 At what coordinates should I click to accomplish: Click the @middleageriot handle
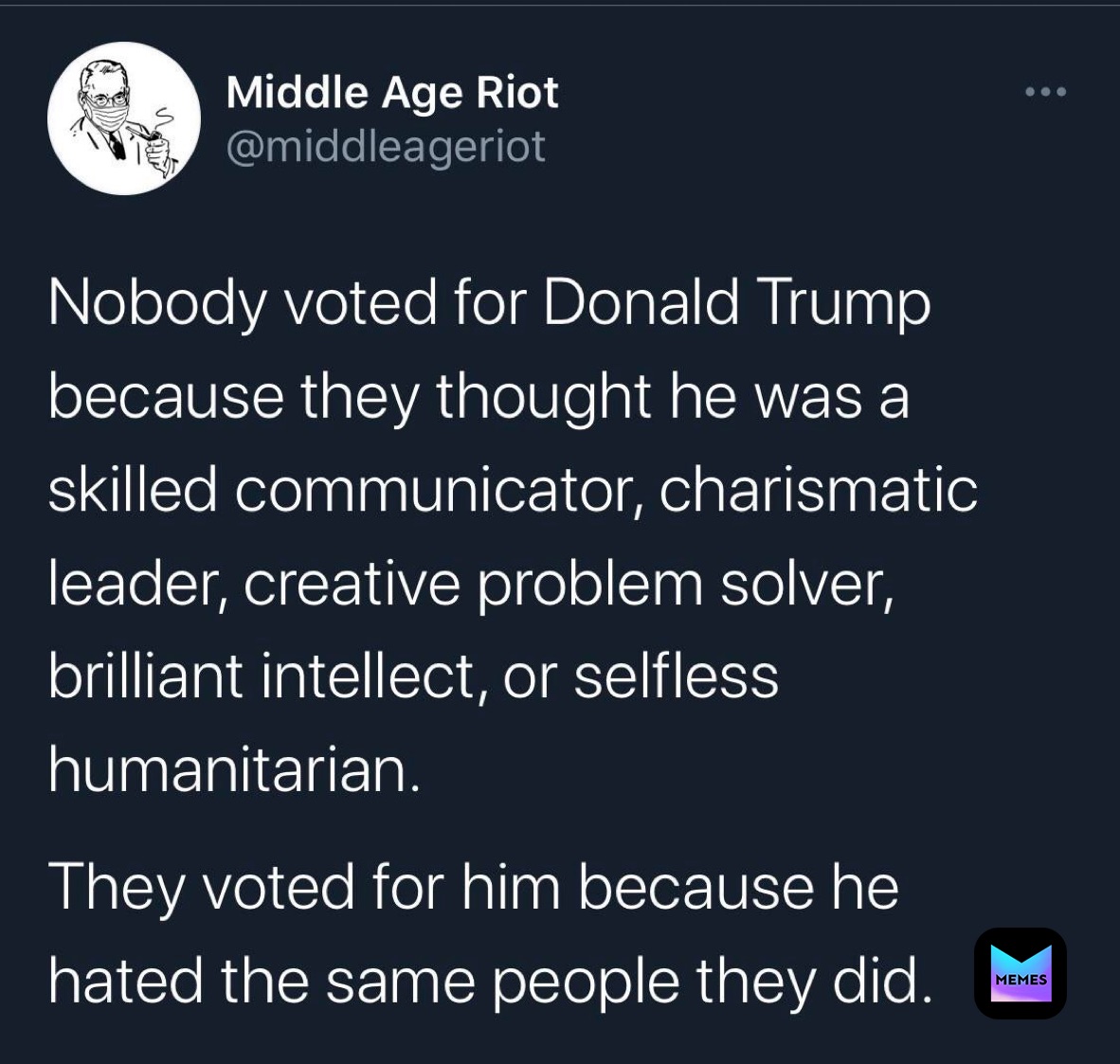pyautogui.click(x=385, y=146)
